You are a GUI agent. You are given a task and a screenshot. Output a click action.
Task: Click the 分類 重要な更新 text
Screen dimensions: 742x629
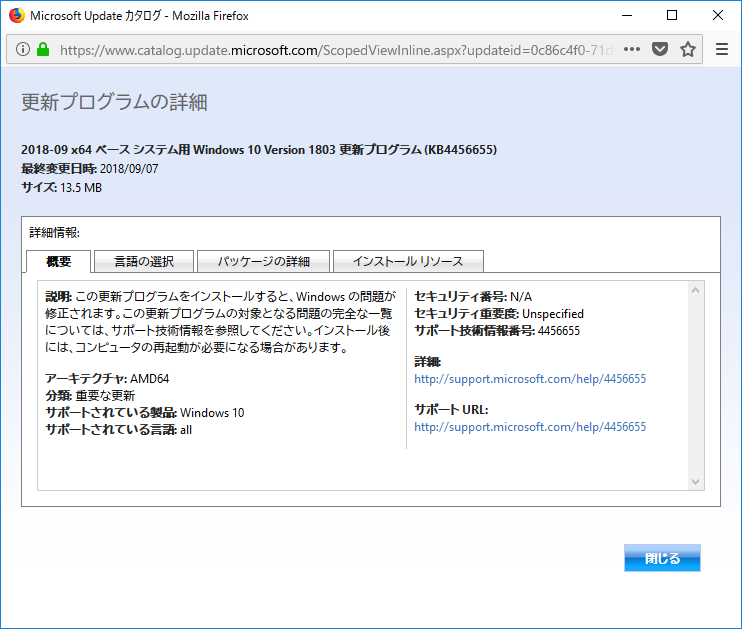tap(90, 396)
